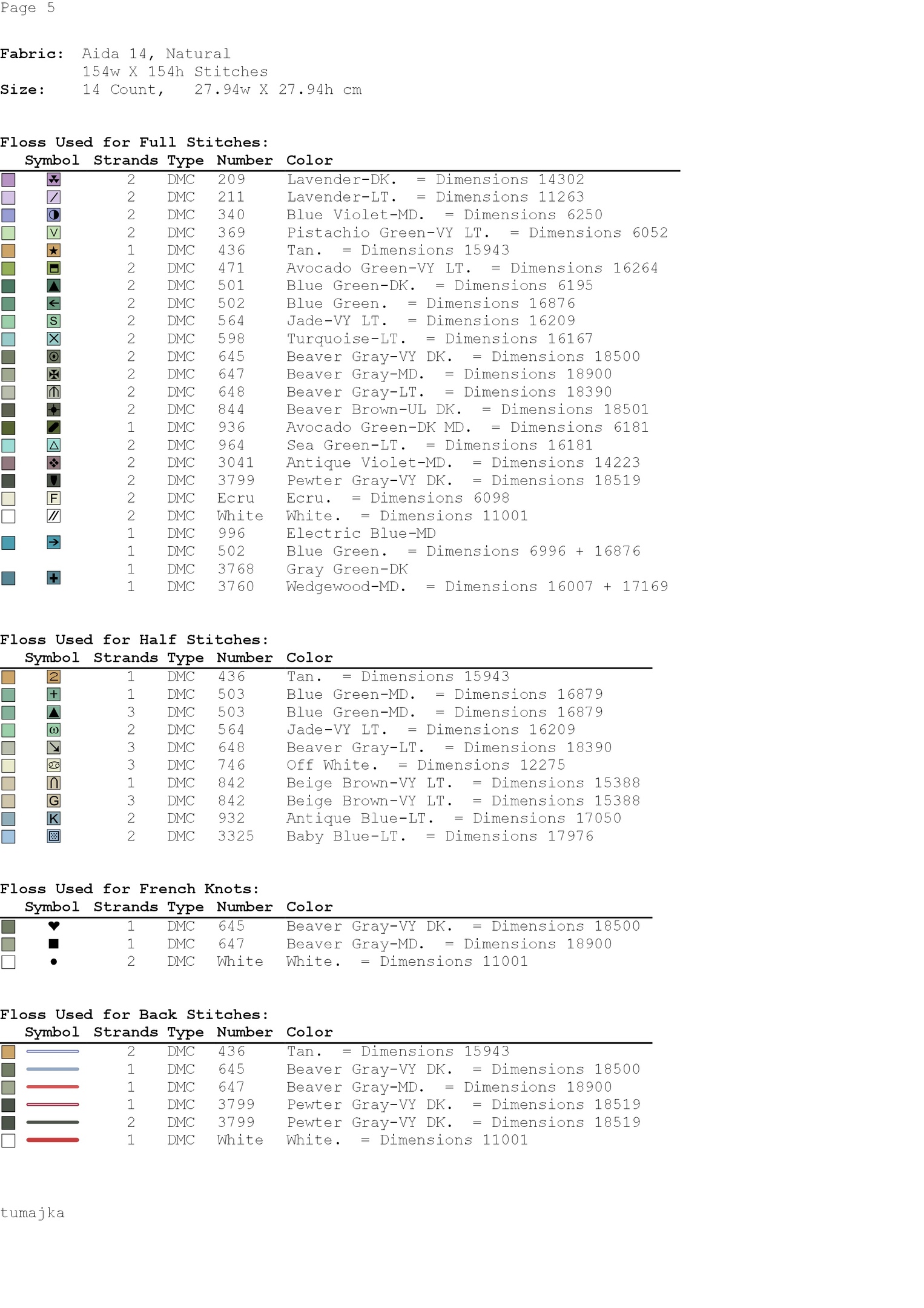Click the Lavender-DK 209 color swatch
Viewport: 924px width, 1308px height.
point(8,180)
